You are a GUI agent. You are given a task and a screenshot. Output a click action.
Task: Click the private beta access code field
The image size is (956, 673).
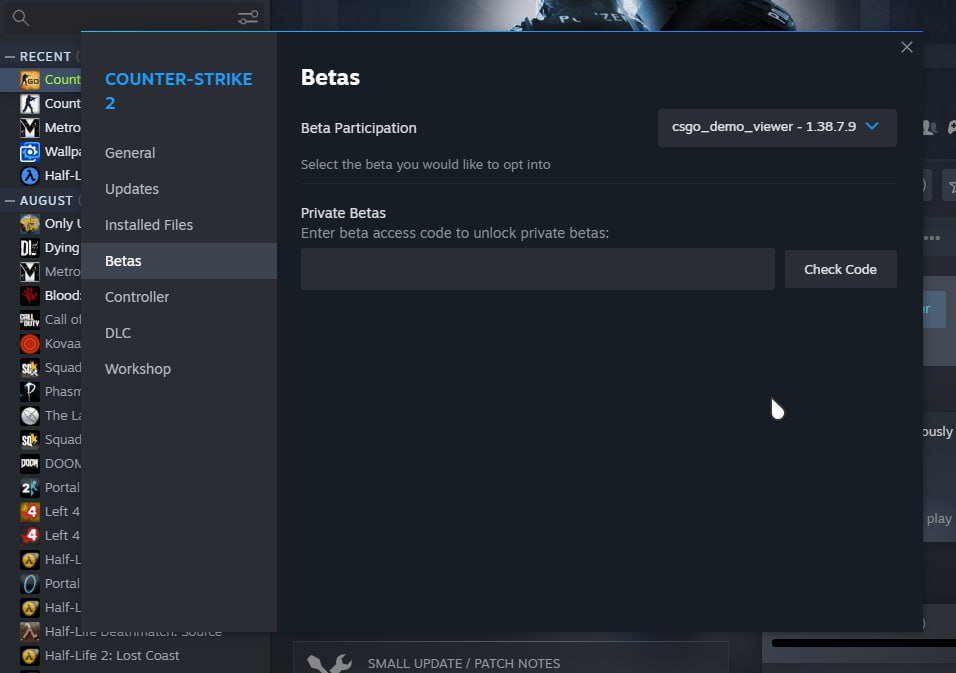tap(538, 269)
